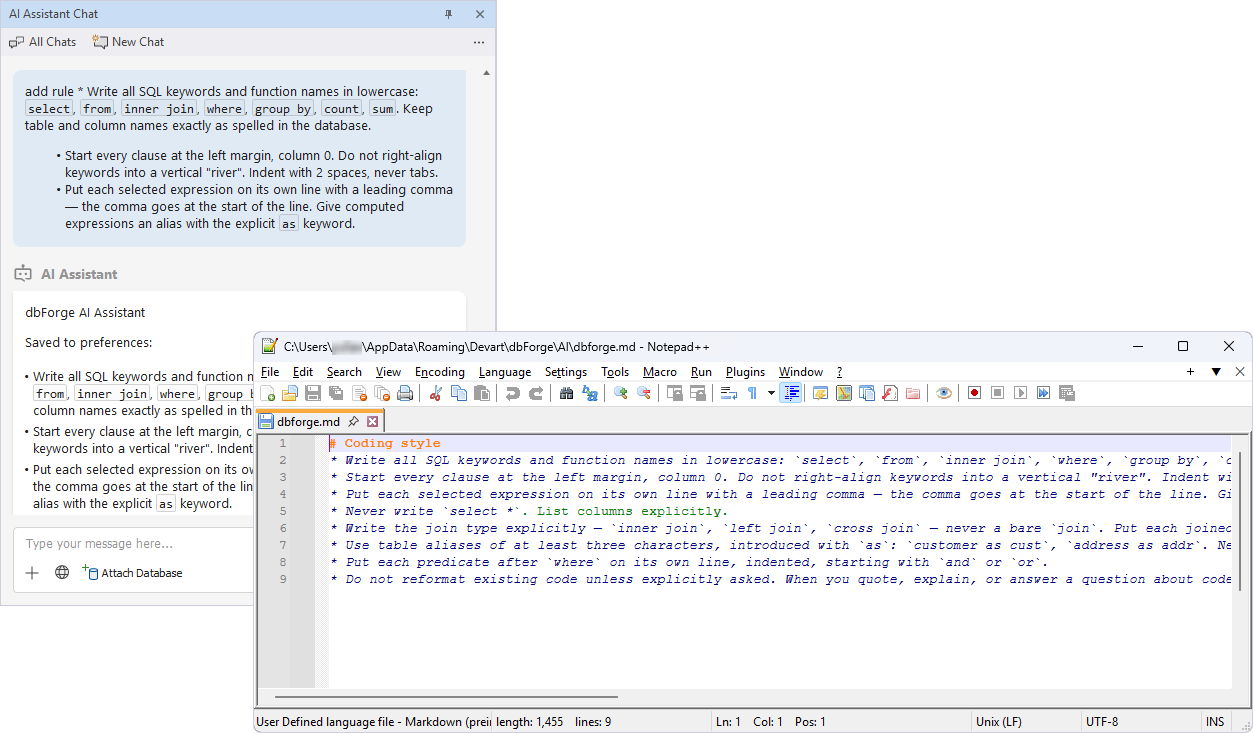Screen dimensions: 1253x733
Task: Toggle word wrap in Notepad++
Action: 729,393
